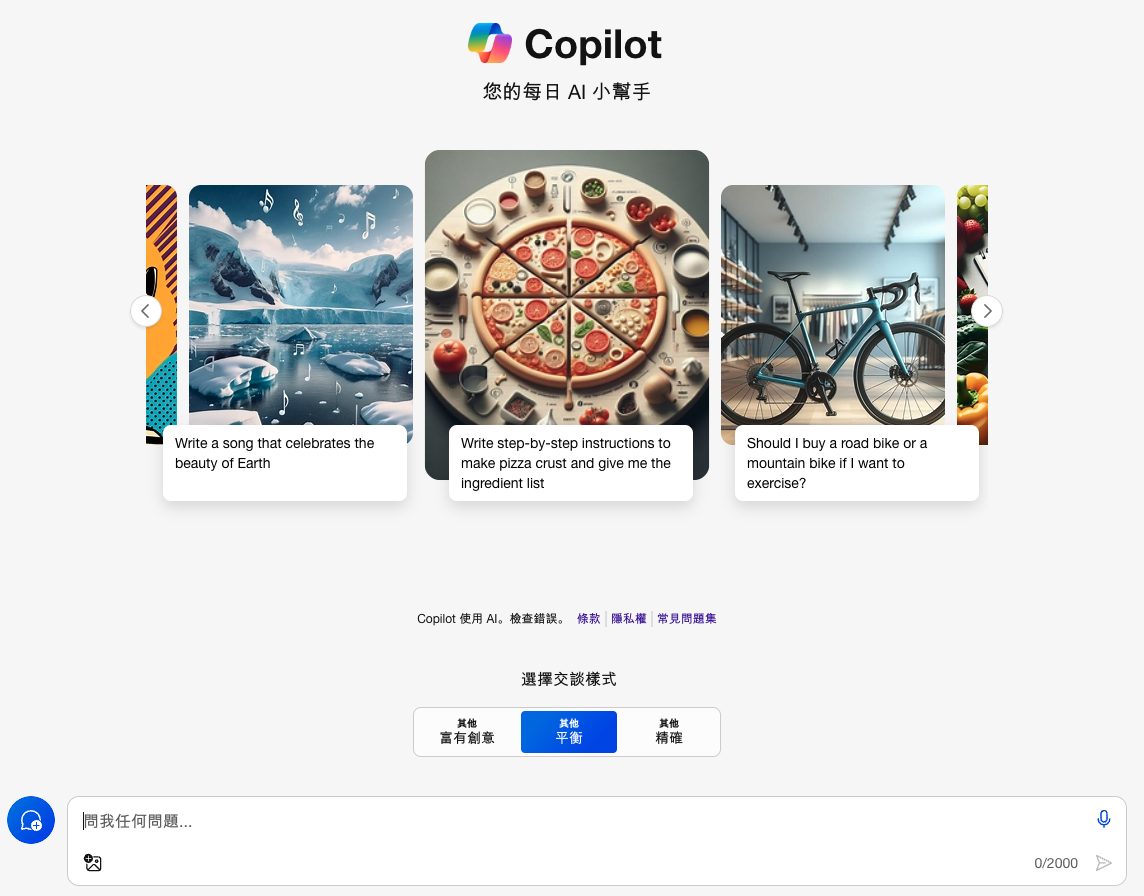Show next carousel suggestions
This screenshot has height=896, width=1144.
(986, 311)
